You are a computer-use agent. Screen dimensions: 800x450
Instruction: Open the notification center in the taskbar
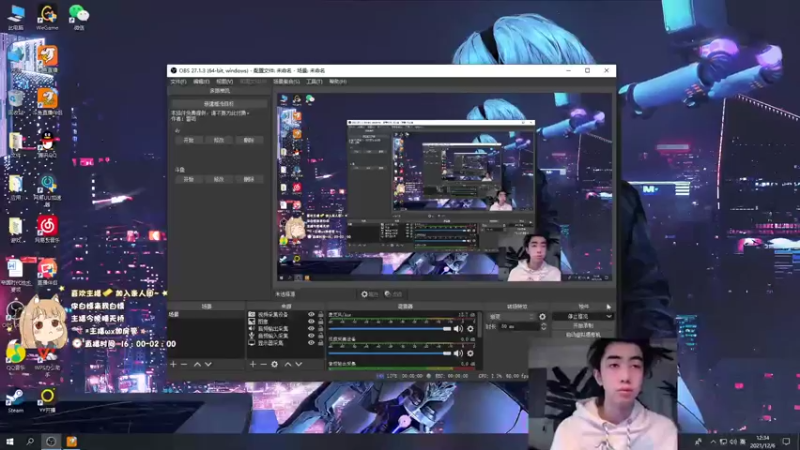(786, 442)
